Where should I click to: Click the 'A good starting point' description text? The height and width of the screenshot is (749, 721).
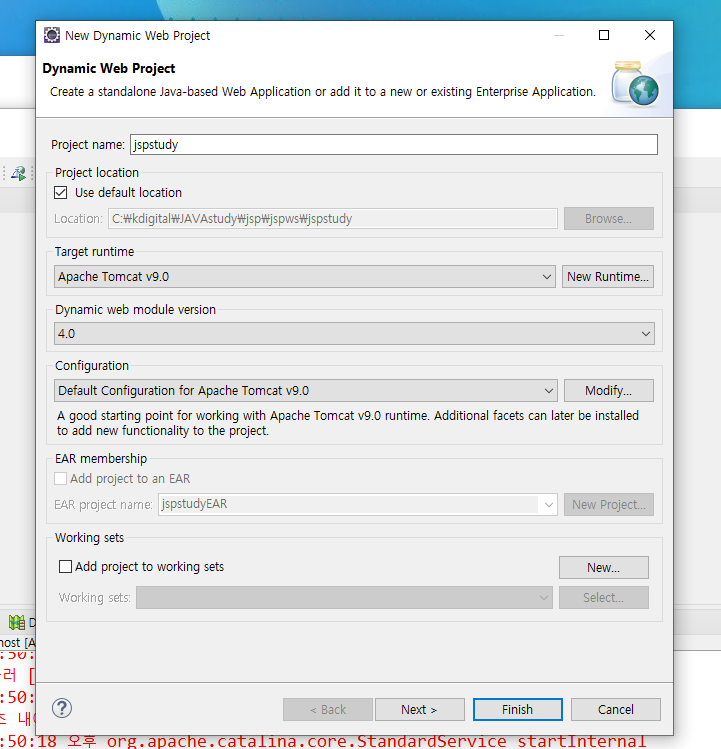(348, 423)
